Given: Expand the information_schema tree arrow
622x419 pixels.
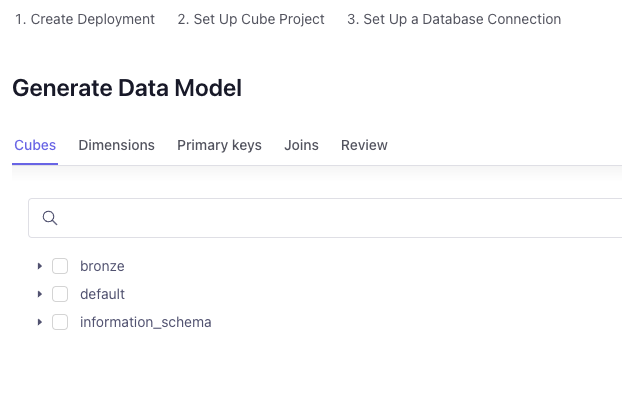Looking at the screenshot, I should [x=40, y=322].
